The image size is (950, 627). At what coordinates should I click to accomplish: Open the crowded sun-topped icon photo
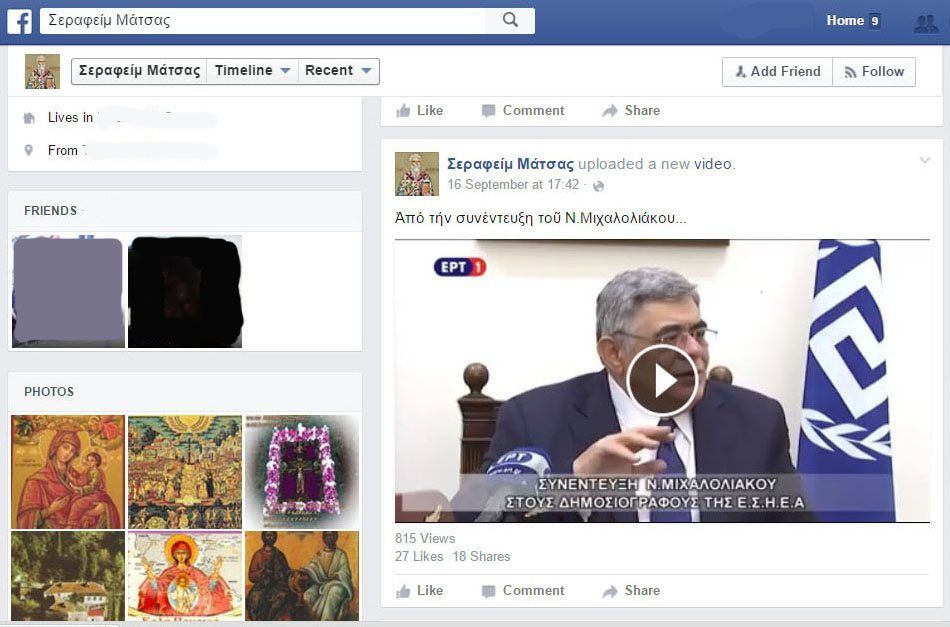click(x=185, y=472)
